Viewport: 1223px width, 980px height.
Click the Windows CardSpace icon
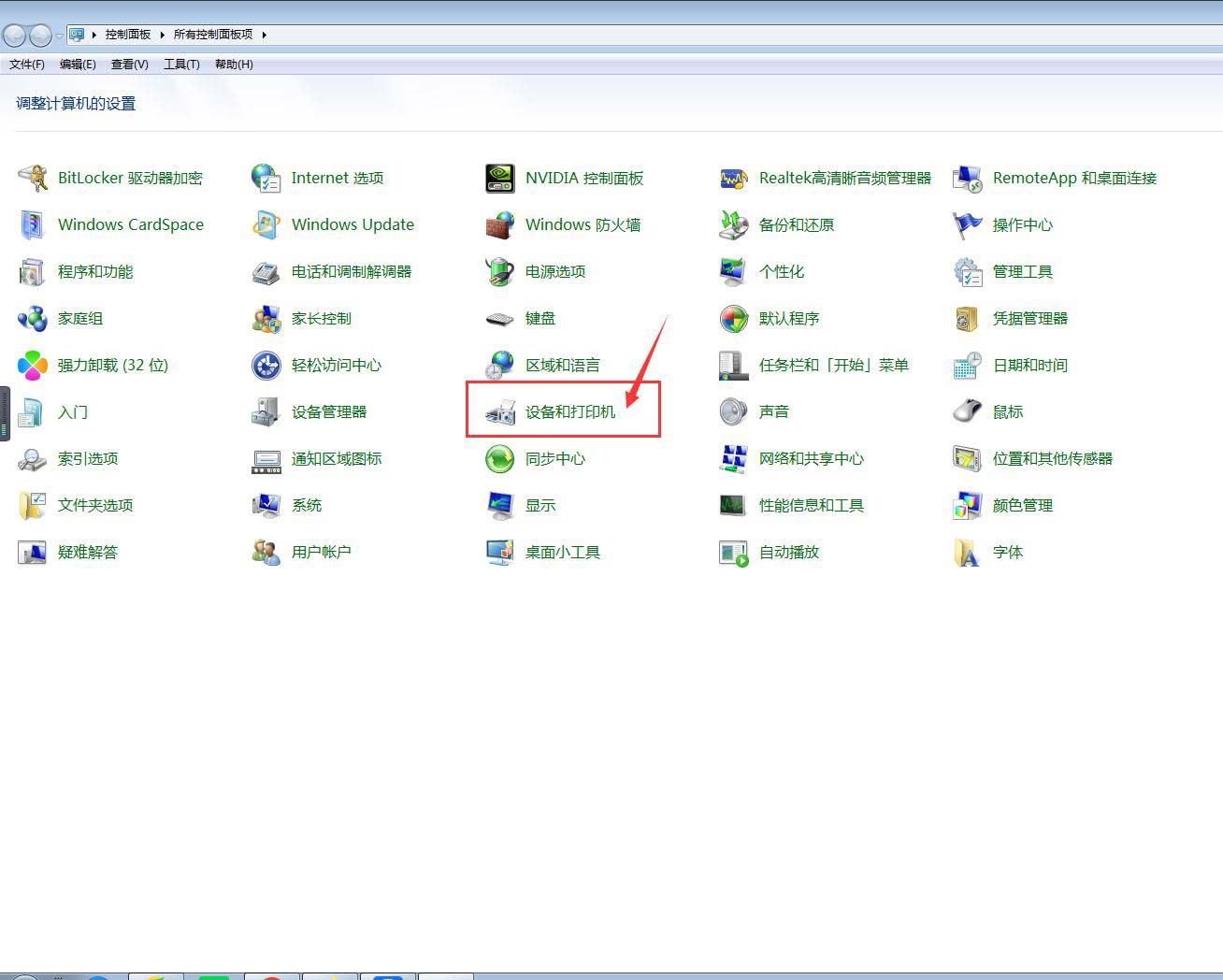32,224
